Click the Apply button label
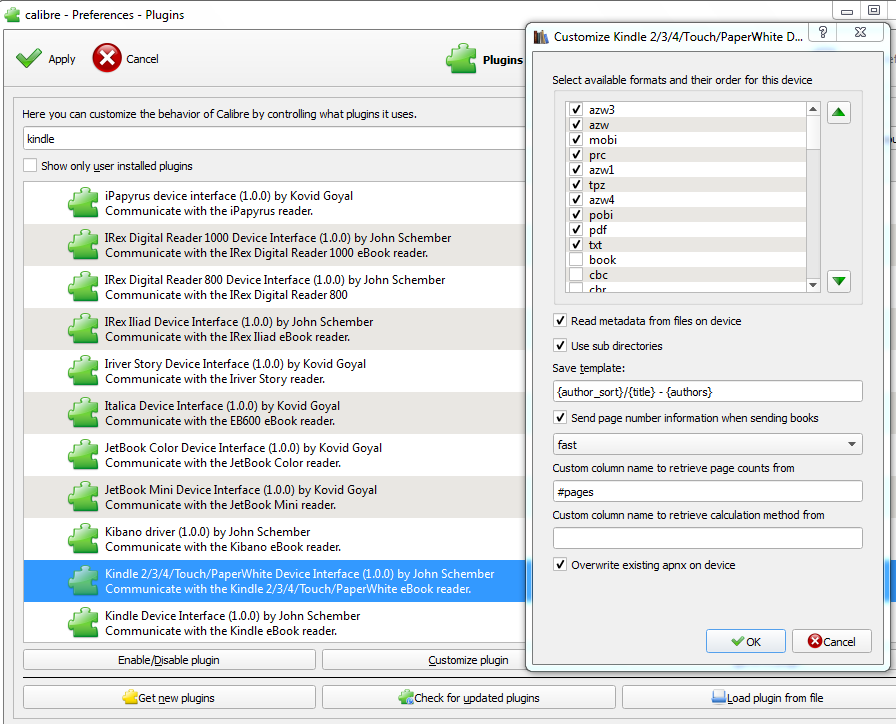Screen dimensions: 896x724 tap(62, 59)
